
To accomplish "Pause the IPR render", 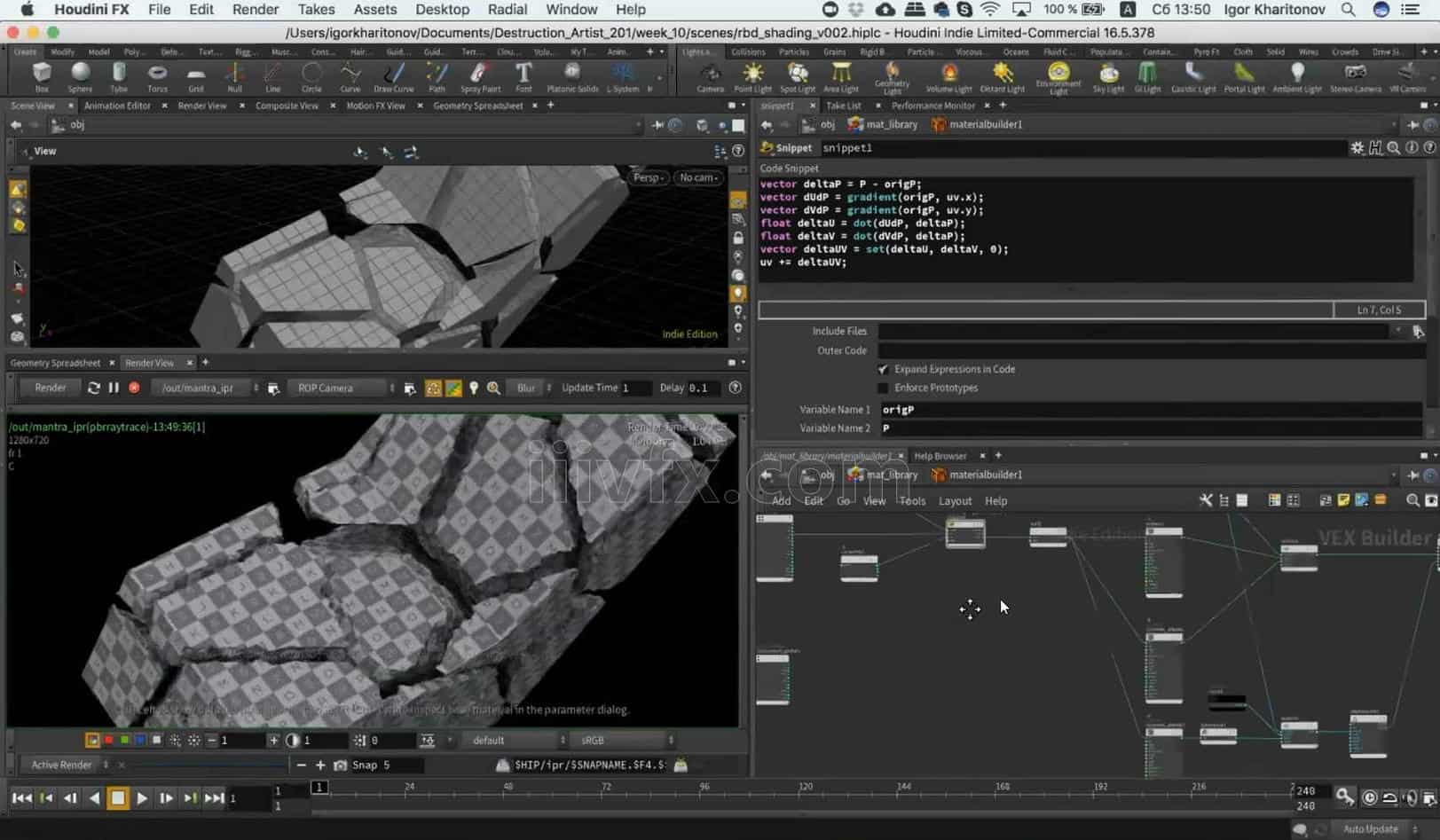I will [x=114, y=388].
